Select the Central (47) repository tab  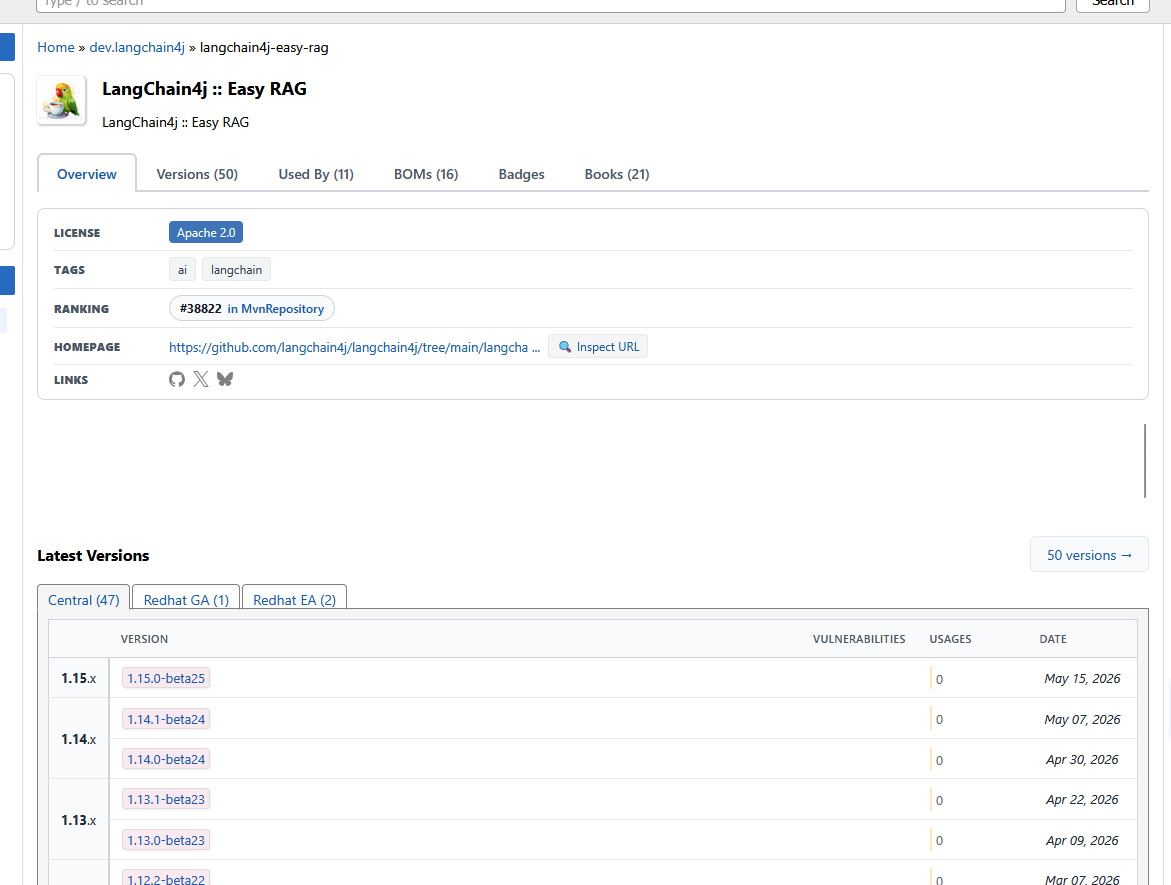[84, 600]
